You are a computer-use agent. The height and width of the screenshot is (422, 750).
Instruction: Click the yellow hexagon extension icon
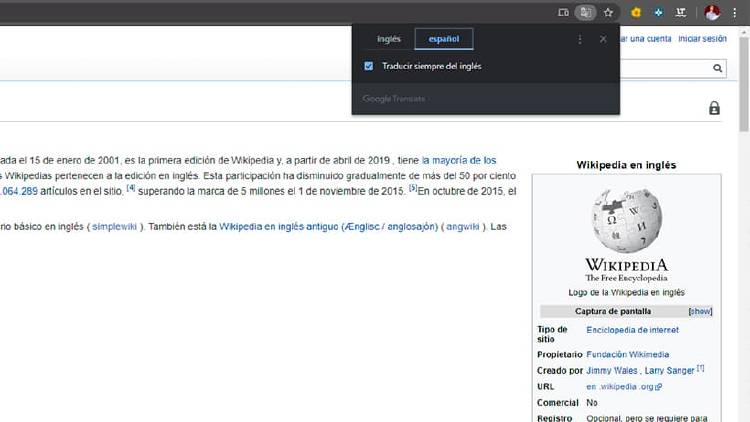636,12
